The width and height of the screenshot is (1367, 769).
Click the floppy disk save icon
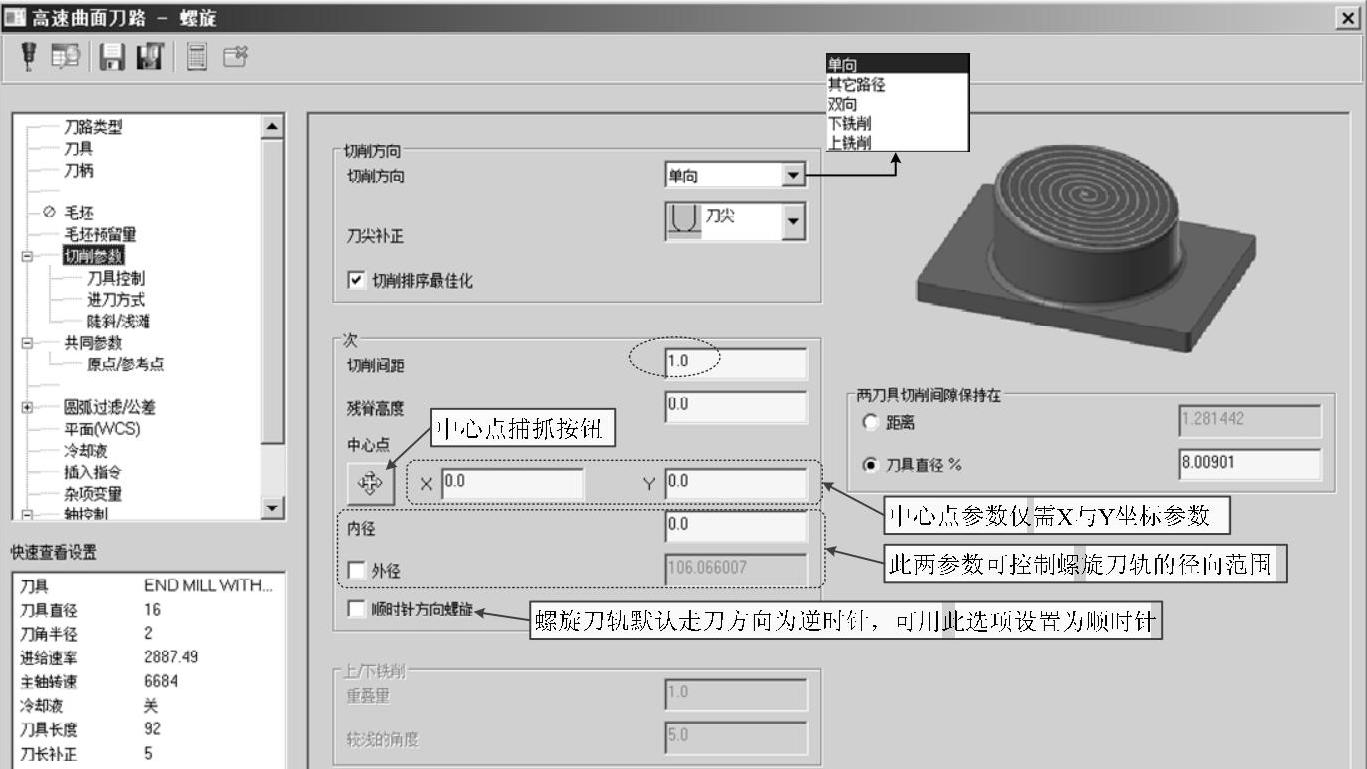(112, 58)
